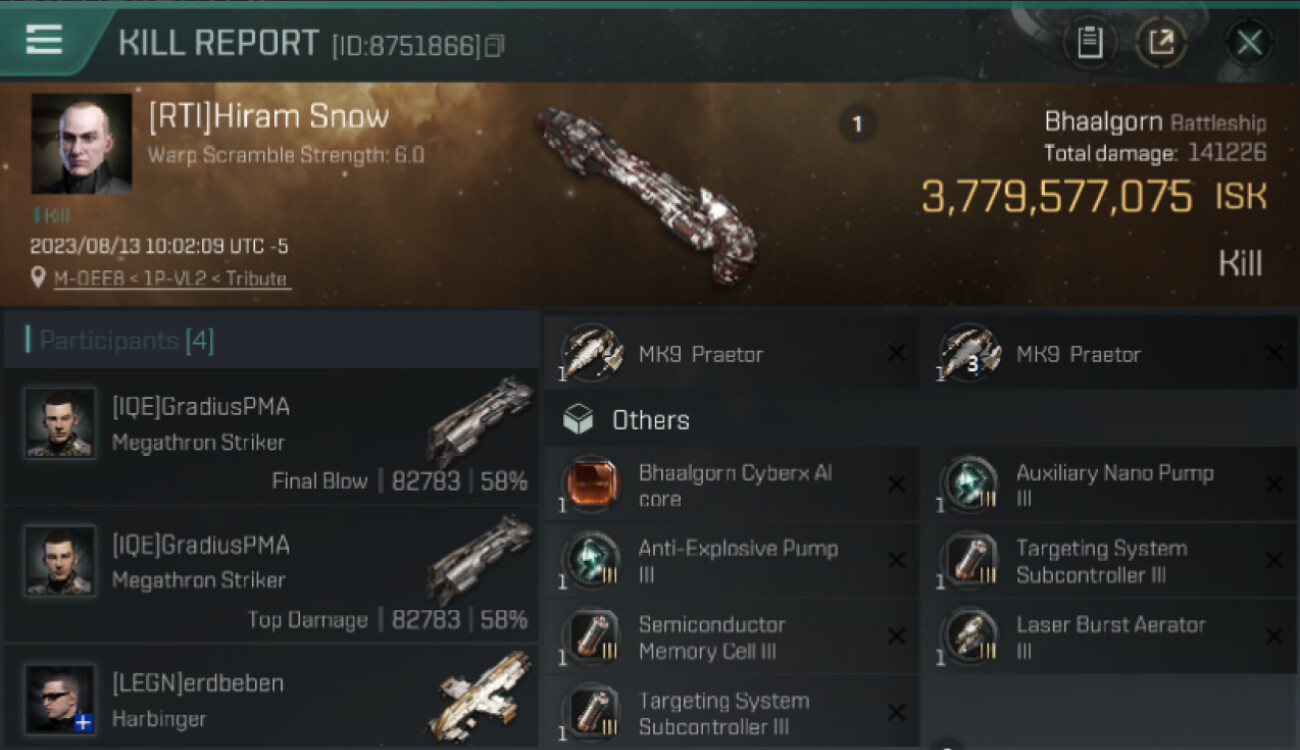Image resolution: width=1300 pixels, height=750 pixels.
Task: Click the clipboard report icon
Action: (x=1089, y=43)
